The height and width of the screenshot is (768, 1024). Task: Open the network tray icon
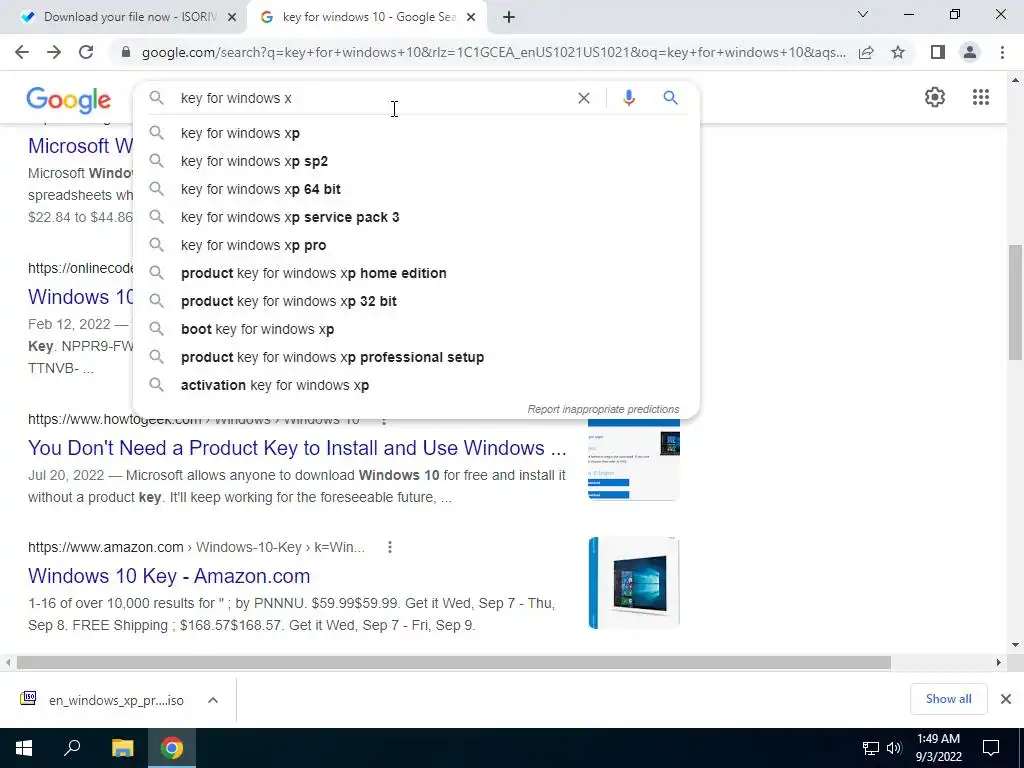pos(871,748)
